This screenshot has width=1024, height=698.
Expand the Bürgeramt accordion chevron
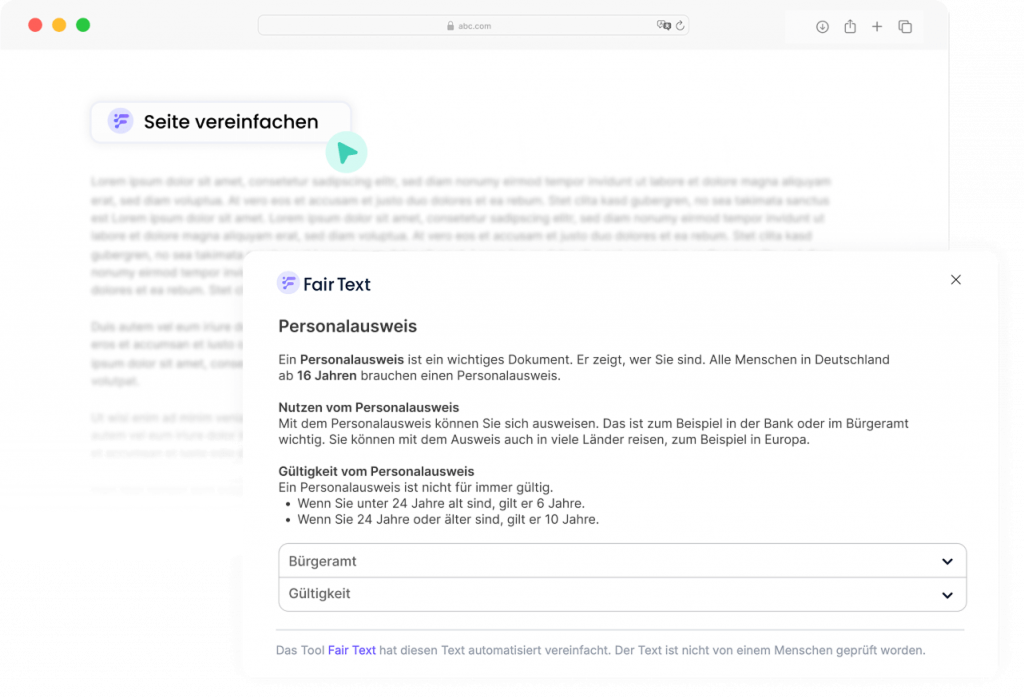(947, 562)
